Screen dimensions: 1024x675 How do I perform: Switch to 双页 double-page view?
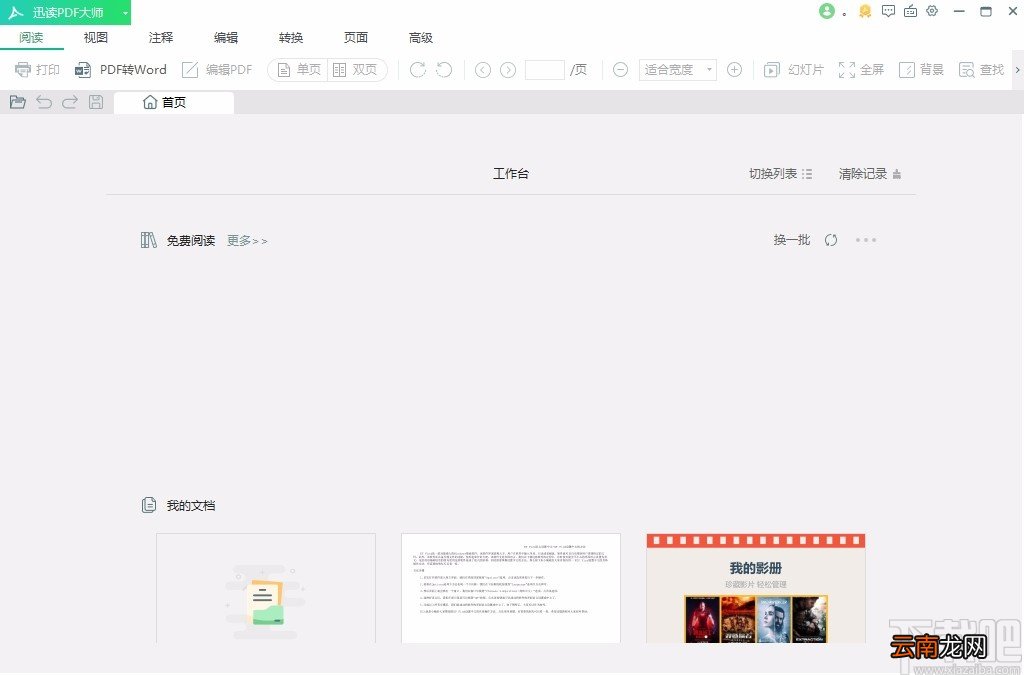355,69
